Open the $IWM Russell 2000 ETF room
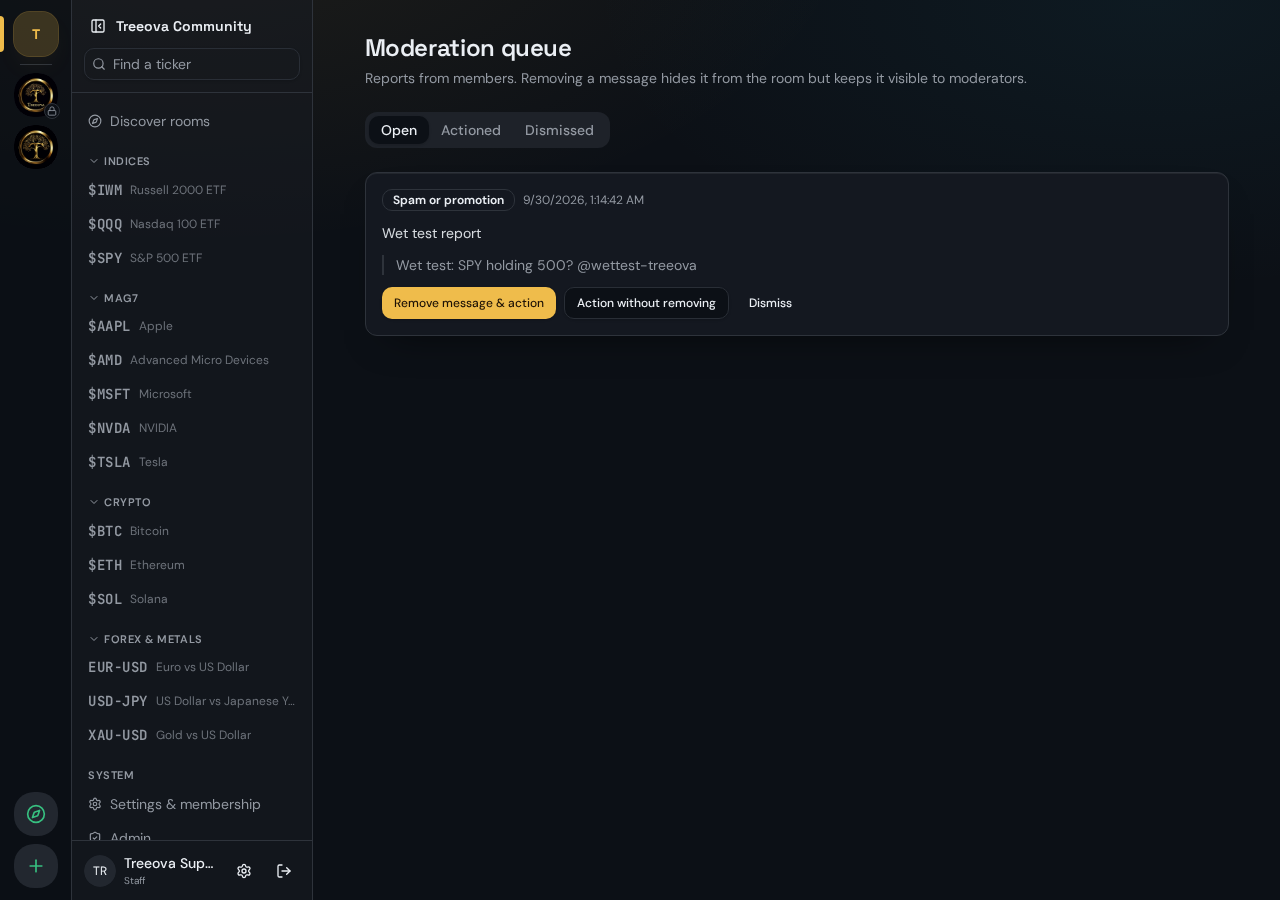This screenshot has height=900, width=1280. tap(192, 190)
